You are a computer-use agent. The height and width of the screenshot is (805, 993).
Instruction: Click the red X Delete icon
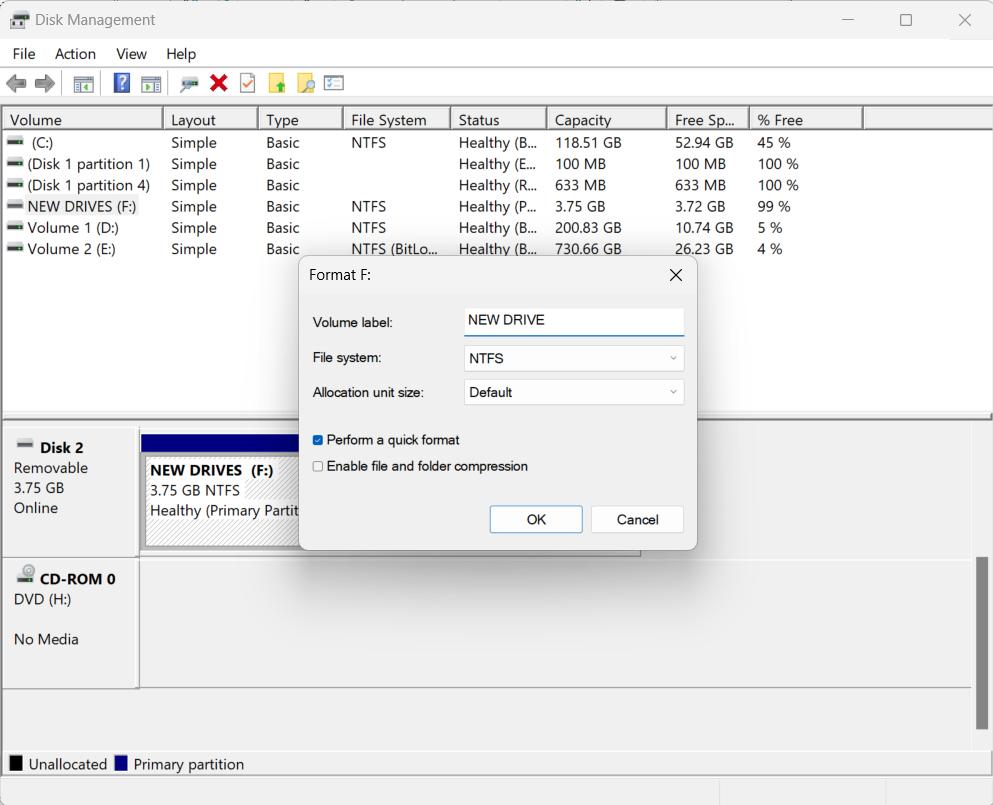coord(218,83)
